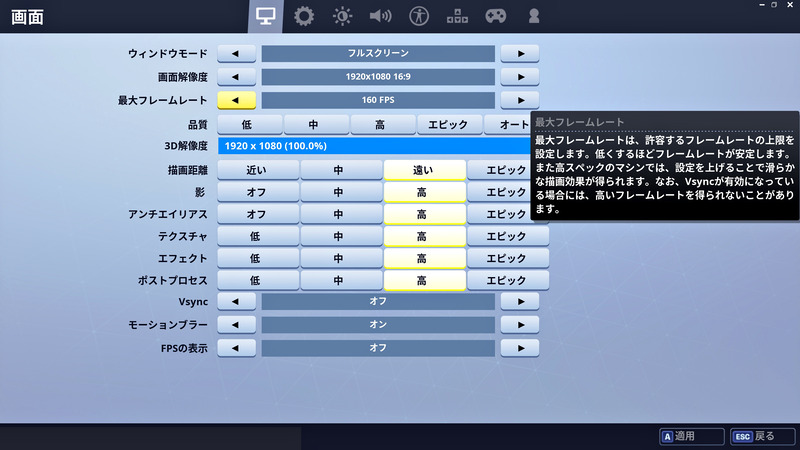Set ポストプロセス to 高
The image size is (800, 450).
point(424,281)
